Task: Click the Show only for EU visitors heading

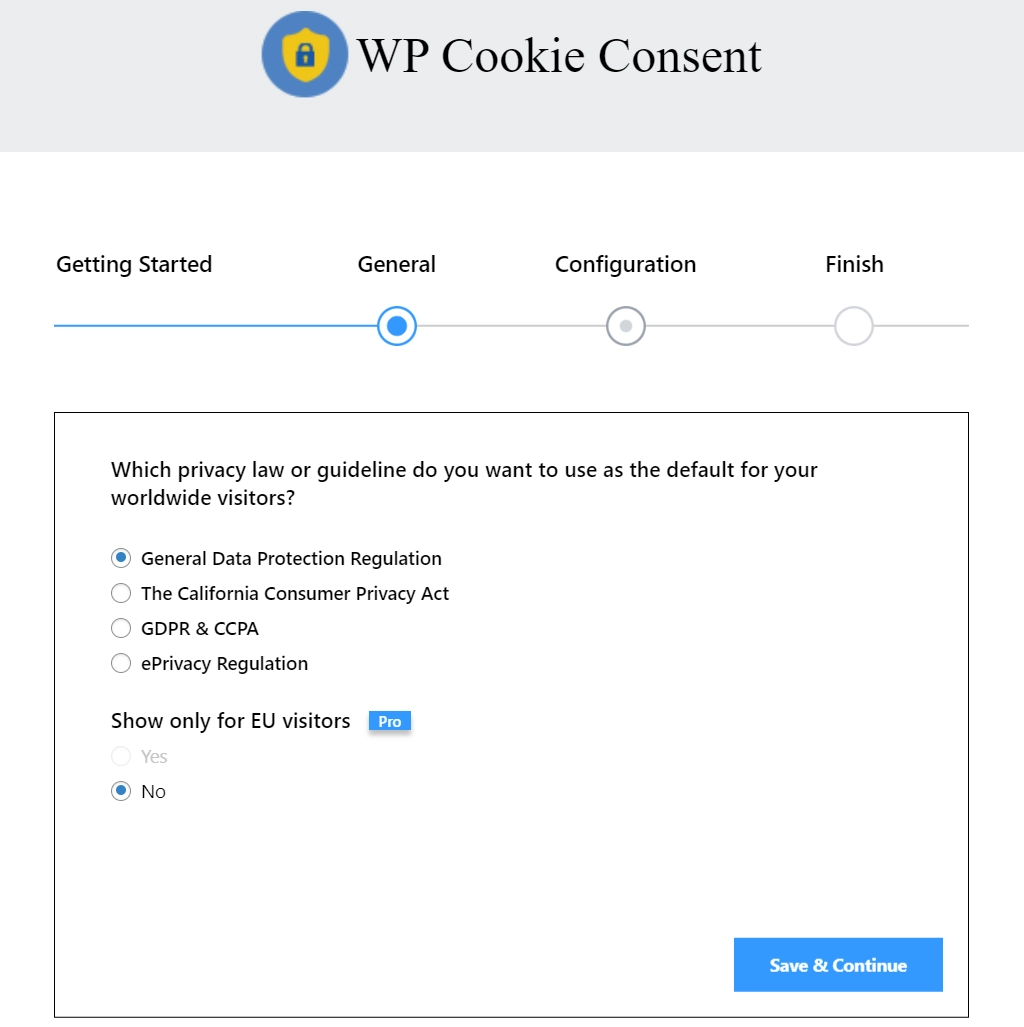Action: click(230, 721)
